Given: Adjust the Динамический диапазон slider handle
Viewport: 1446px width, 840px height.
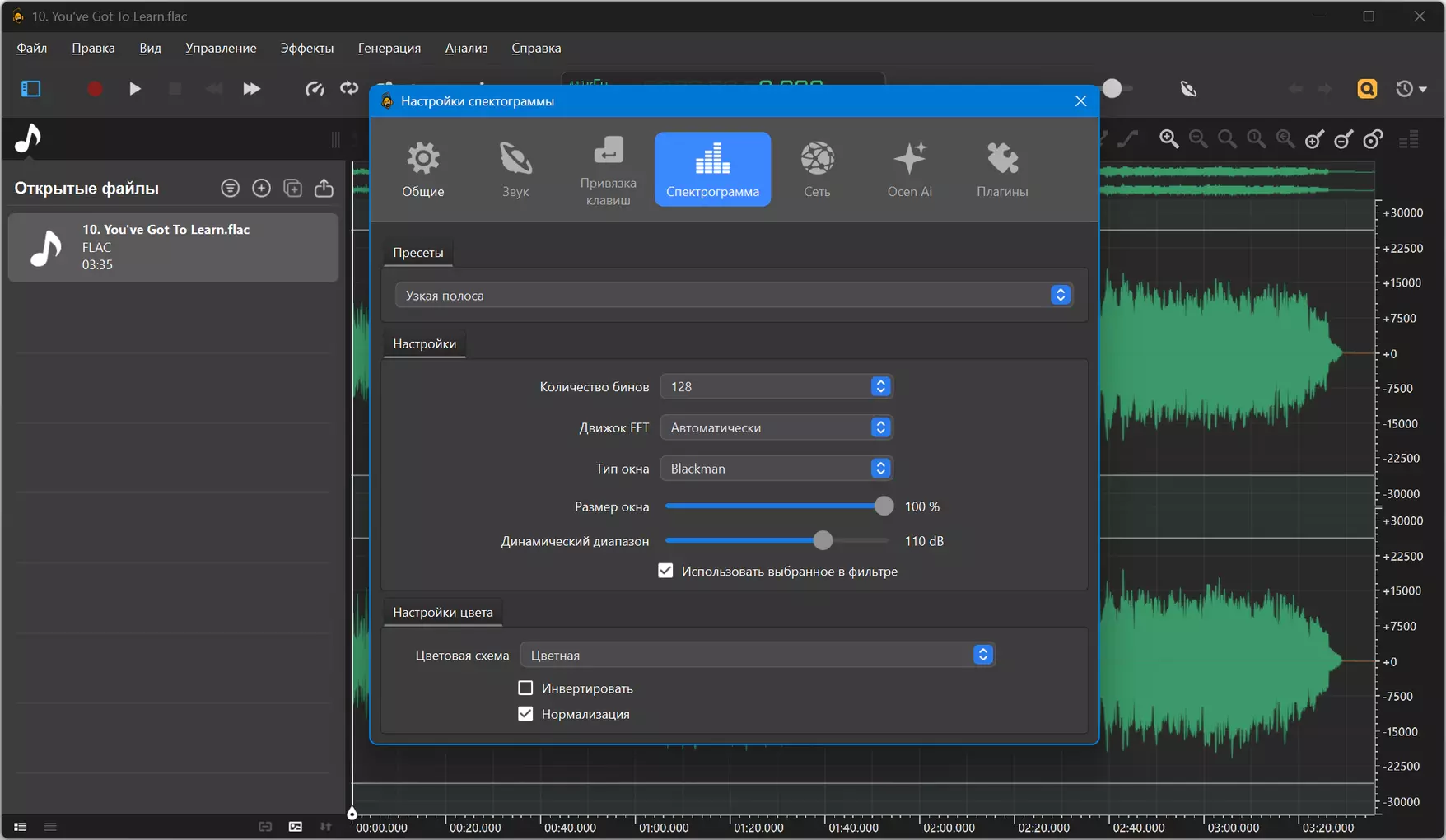Looking at the screenshot, I should [x=823, y=541].
